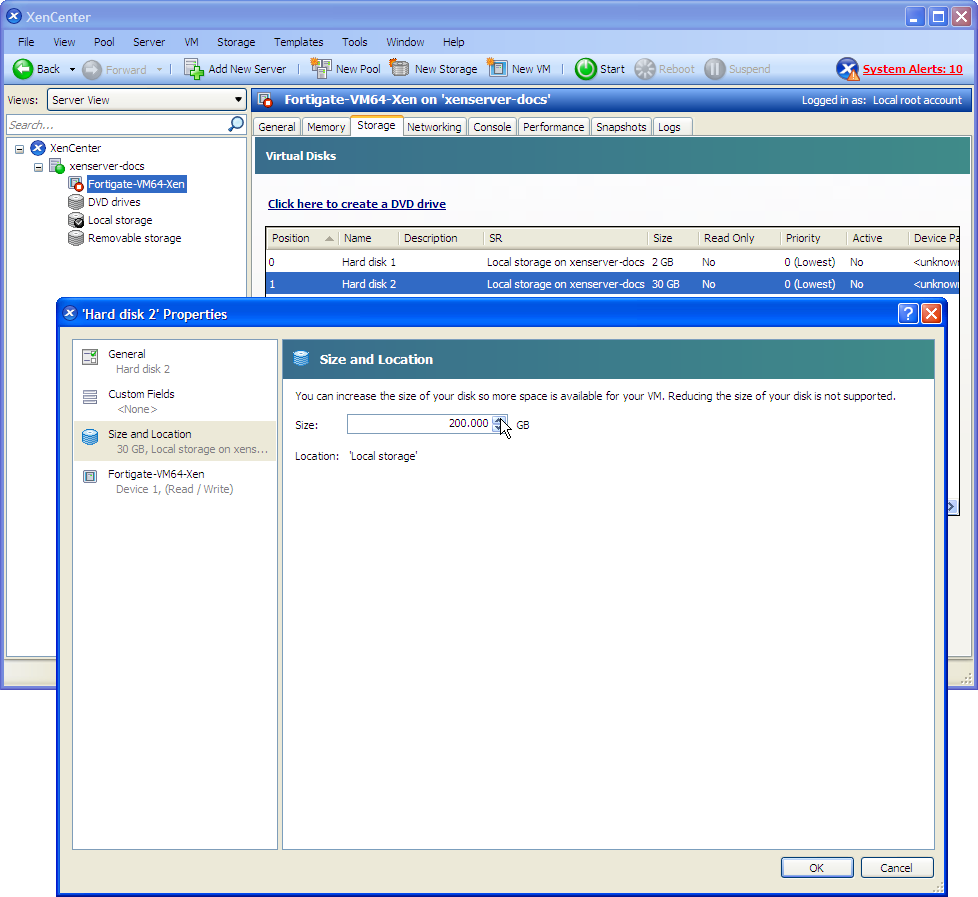Click Cancel in the Properties dialog
978x897 pixels.
point(896,868)
